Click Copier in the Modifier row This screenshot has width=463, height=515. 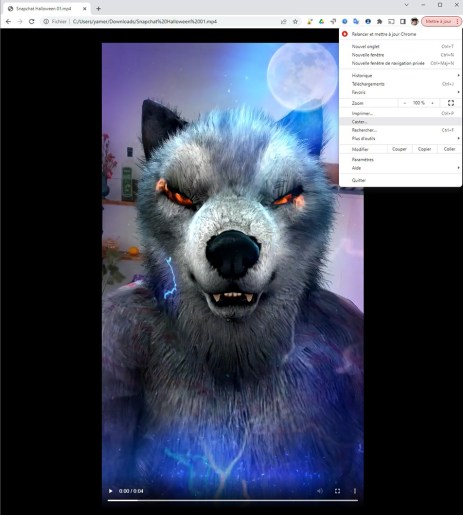point(424,149)
